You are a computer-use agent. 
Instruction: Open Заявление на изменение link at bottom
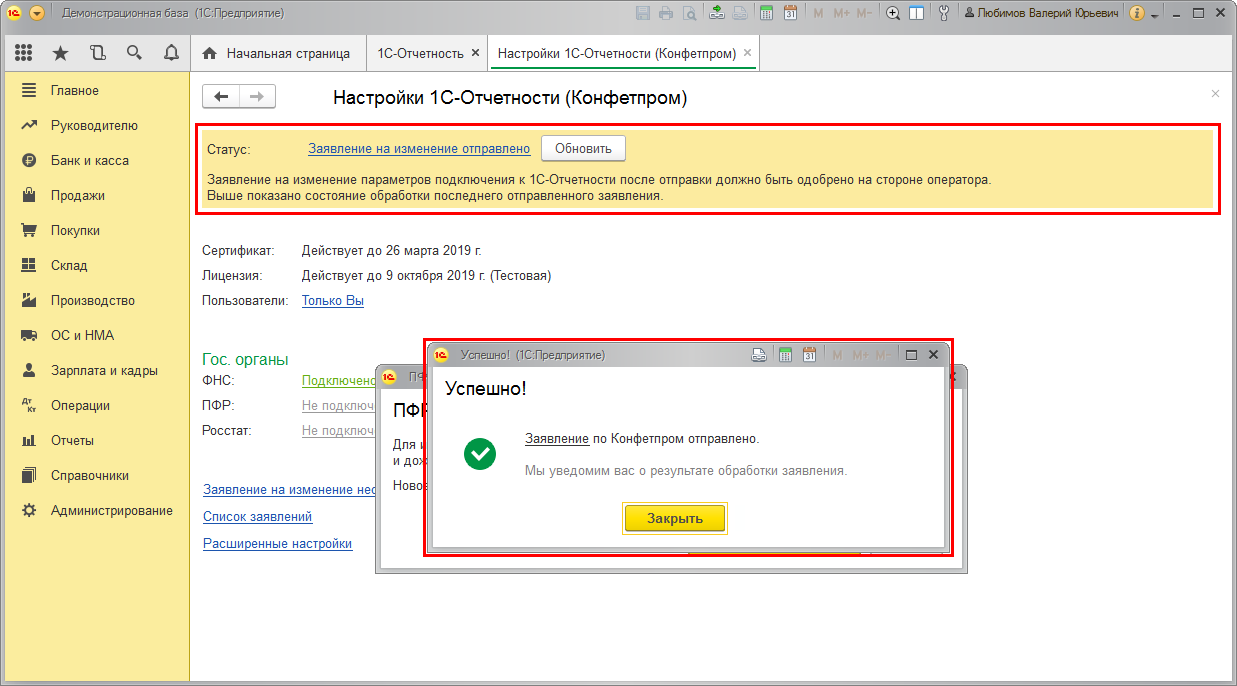(290, 489)
